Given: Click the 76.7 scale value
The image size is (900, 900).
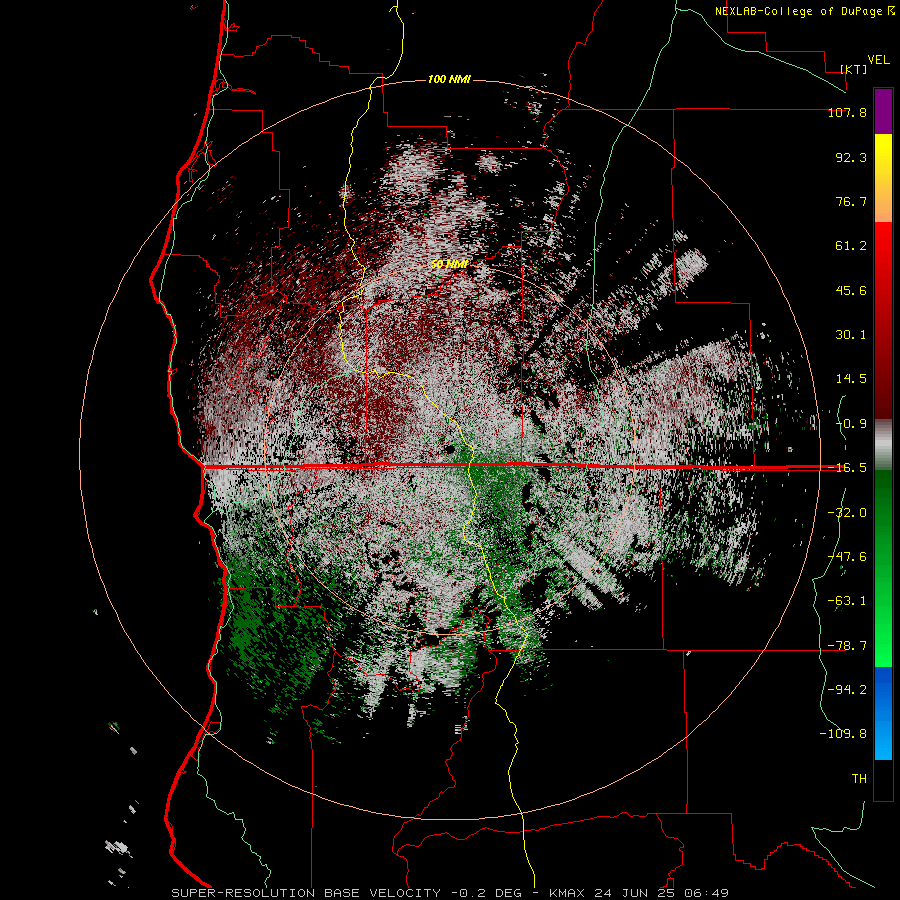Looking at the screenshot, I should (851, 201).
